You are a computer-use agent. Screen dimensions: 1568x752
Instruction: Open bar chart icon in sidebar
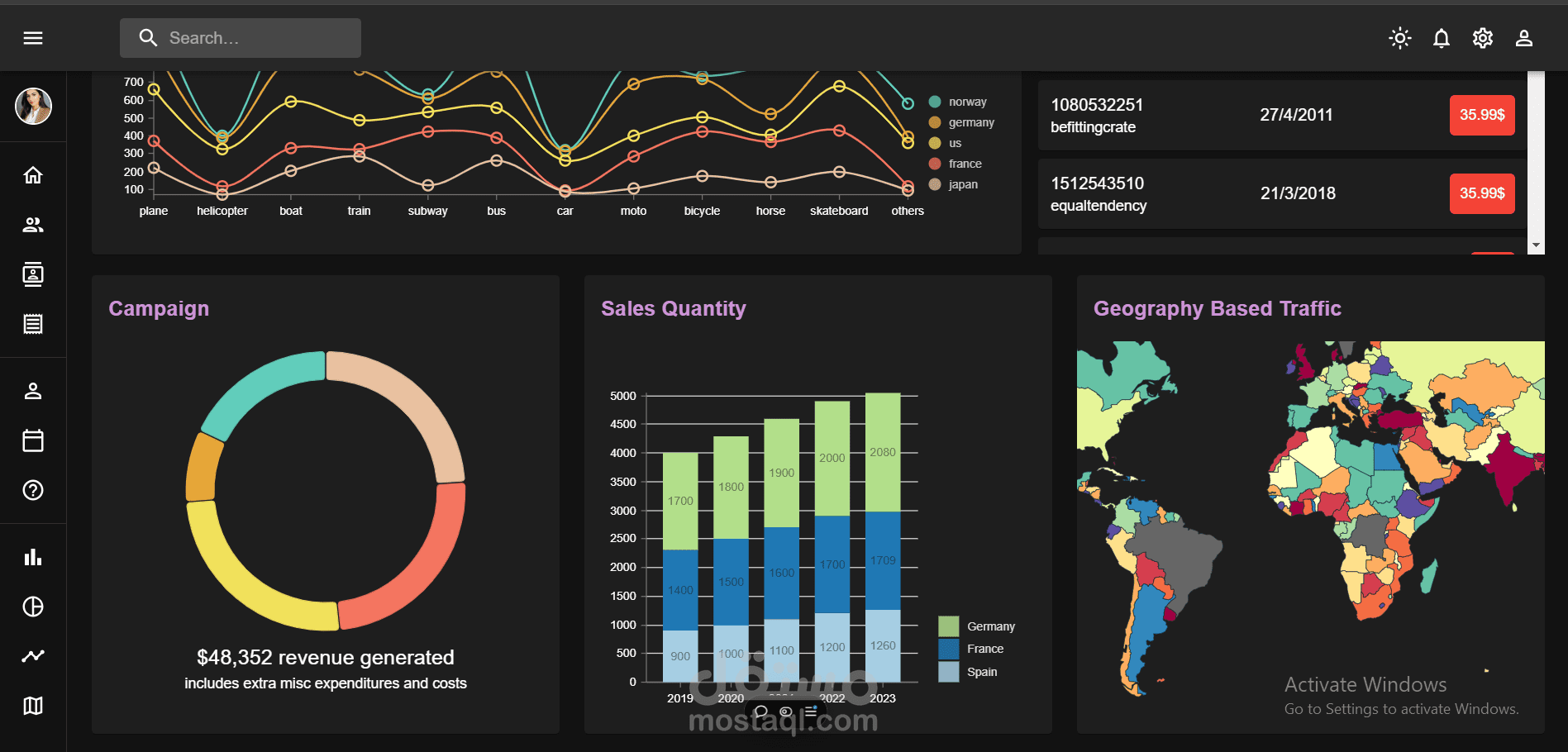33,557
